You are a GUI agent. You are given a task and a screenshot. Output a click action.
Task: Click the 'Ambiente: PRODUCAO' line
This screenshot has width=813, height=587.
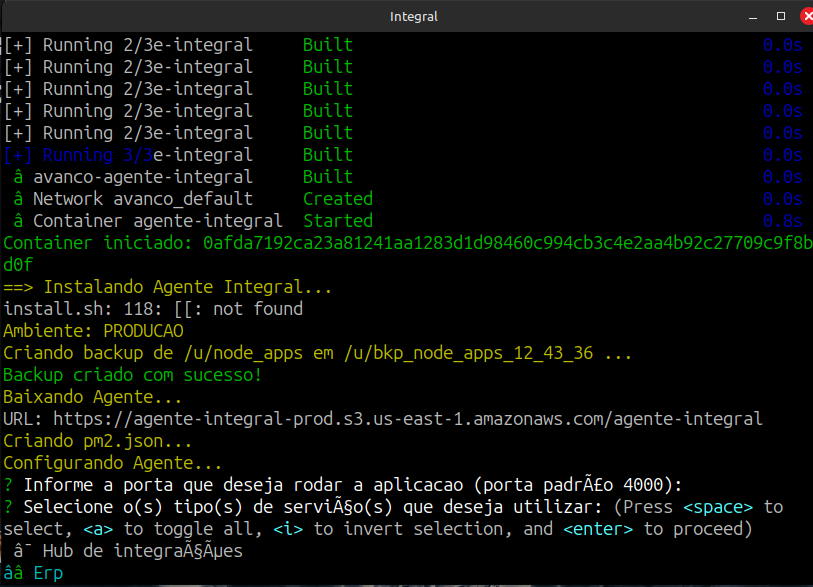click(x=93, y=331)
